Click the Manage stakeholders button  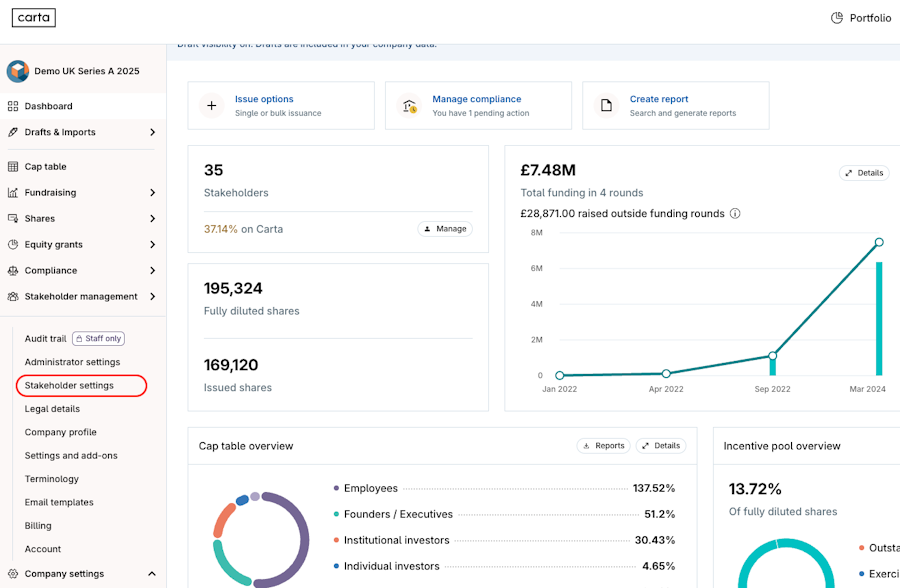pos(445,229)
